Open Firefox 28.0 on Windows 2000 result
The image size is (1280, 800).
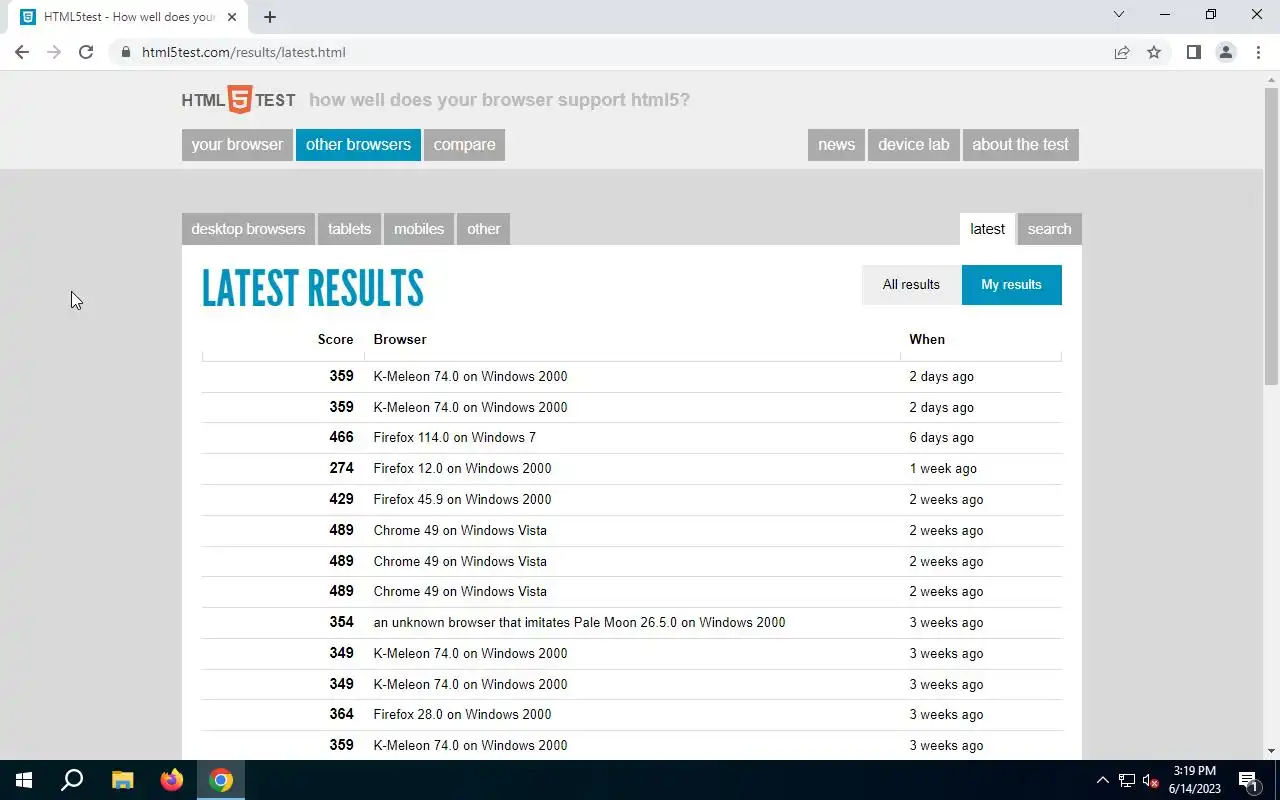[x=463, y=714]
